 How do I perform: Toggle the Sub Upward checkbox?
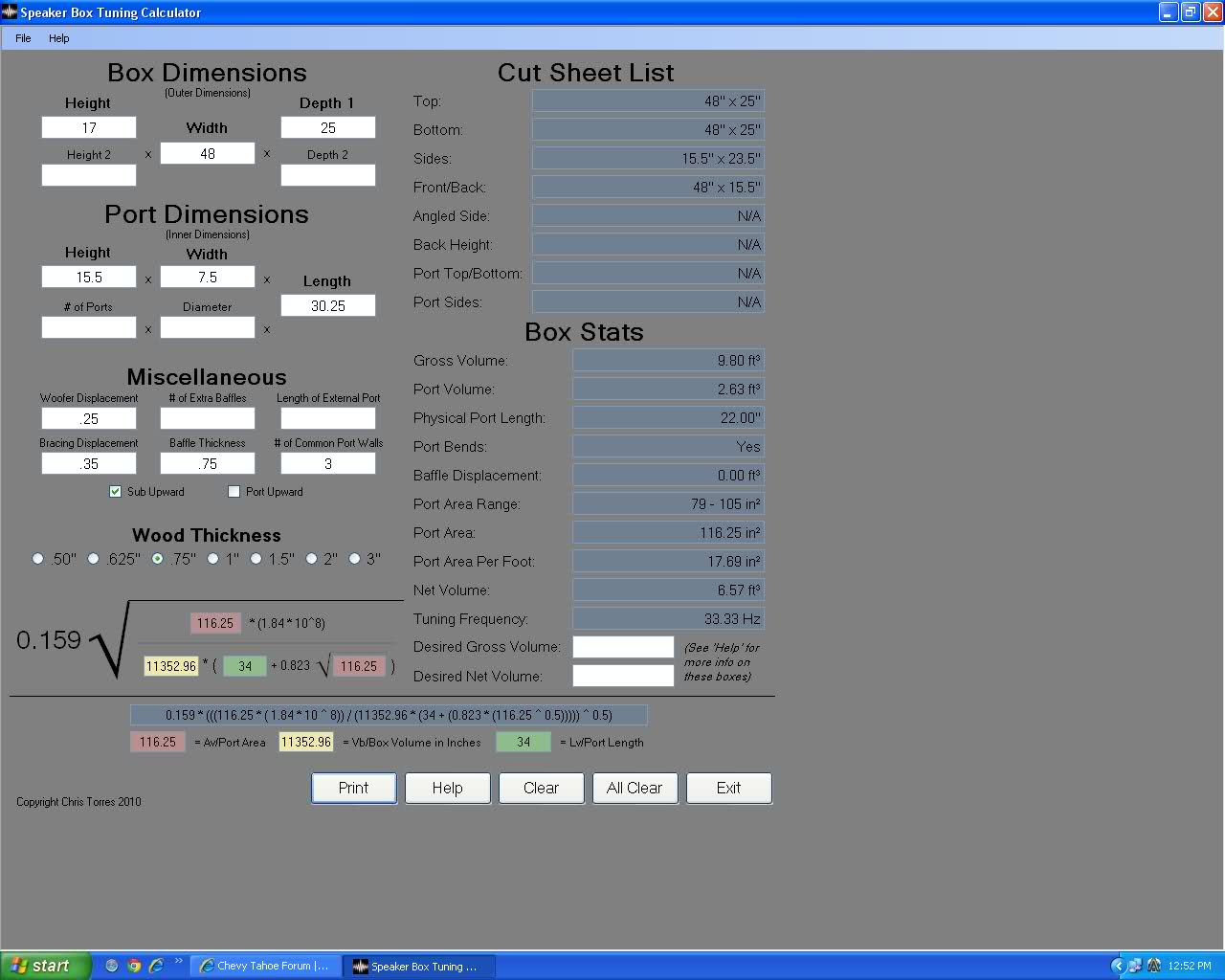tap(116, 491)
